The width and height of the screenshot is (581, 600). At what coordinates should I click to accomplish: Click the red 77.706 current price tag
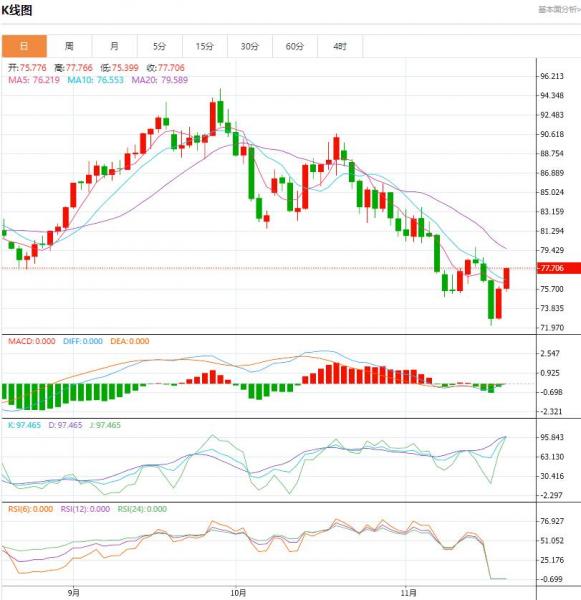click(x=559, y=268)
